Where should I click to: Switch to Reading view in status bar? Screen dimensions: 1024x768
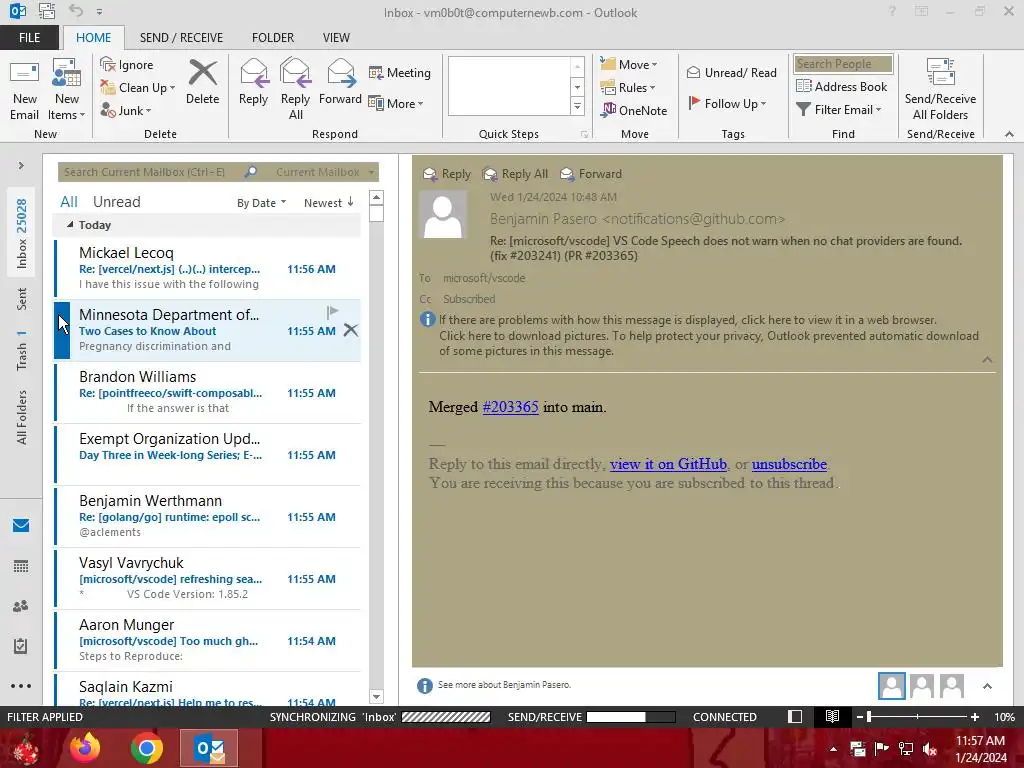[x=832, y=717]
